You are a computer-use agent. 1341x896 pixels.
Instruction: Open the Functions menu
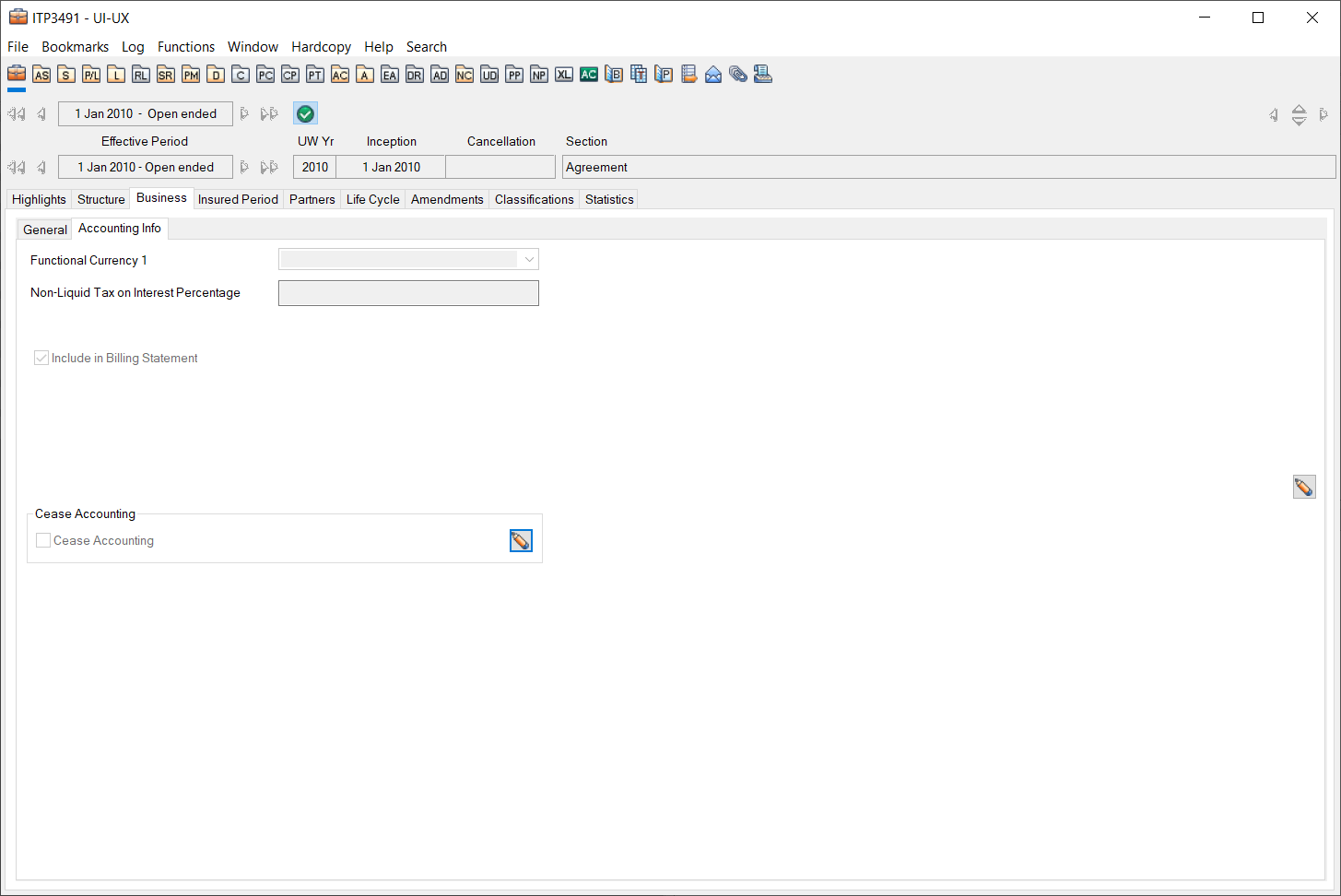185,47
